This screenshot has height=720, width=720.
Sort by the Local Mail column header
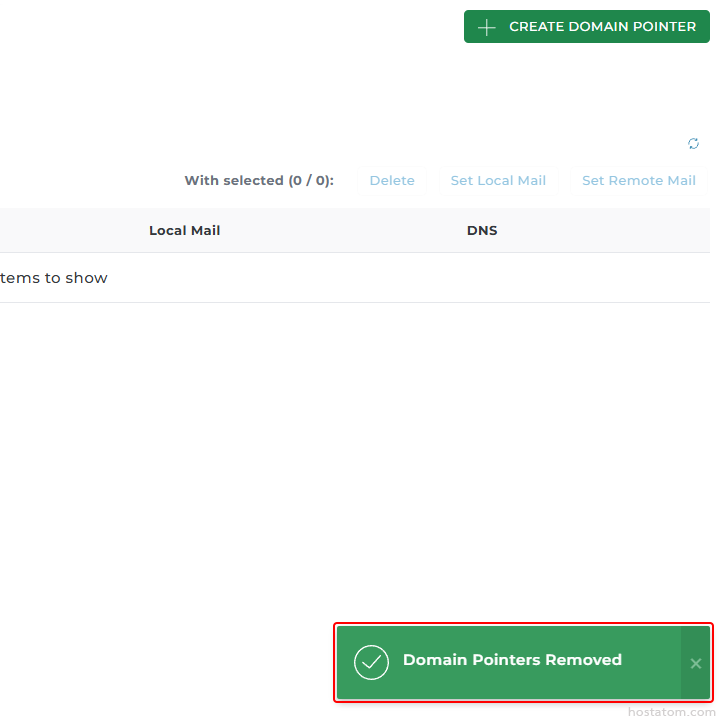tap(184, 231)
